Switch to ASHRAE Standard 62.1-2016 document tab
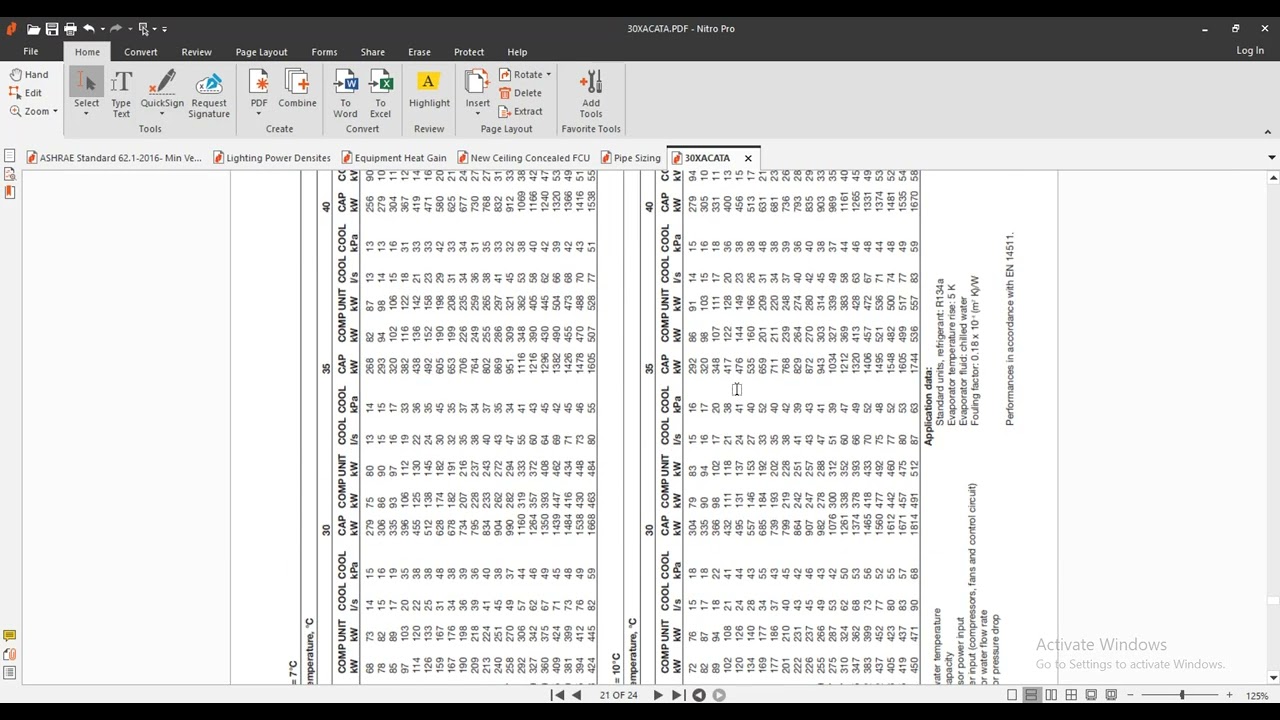 tap(114, 158)
